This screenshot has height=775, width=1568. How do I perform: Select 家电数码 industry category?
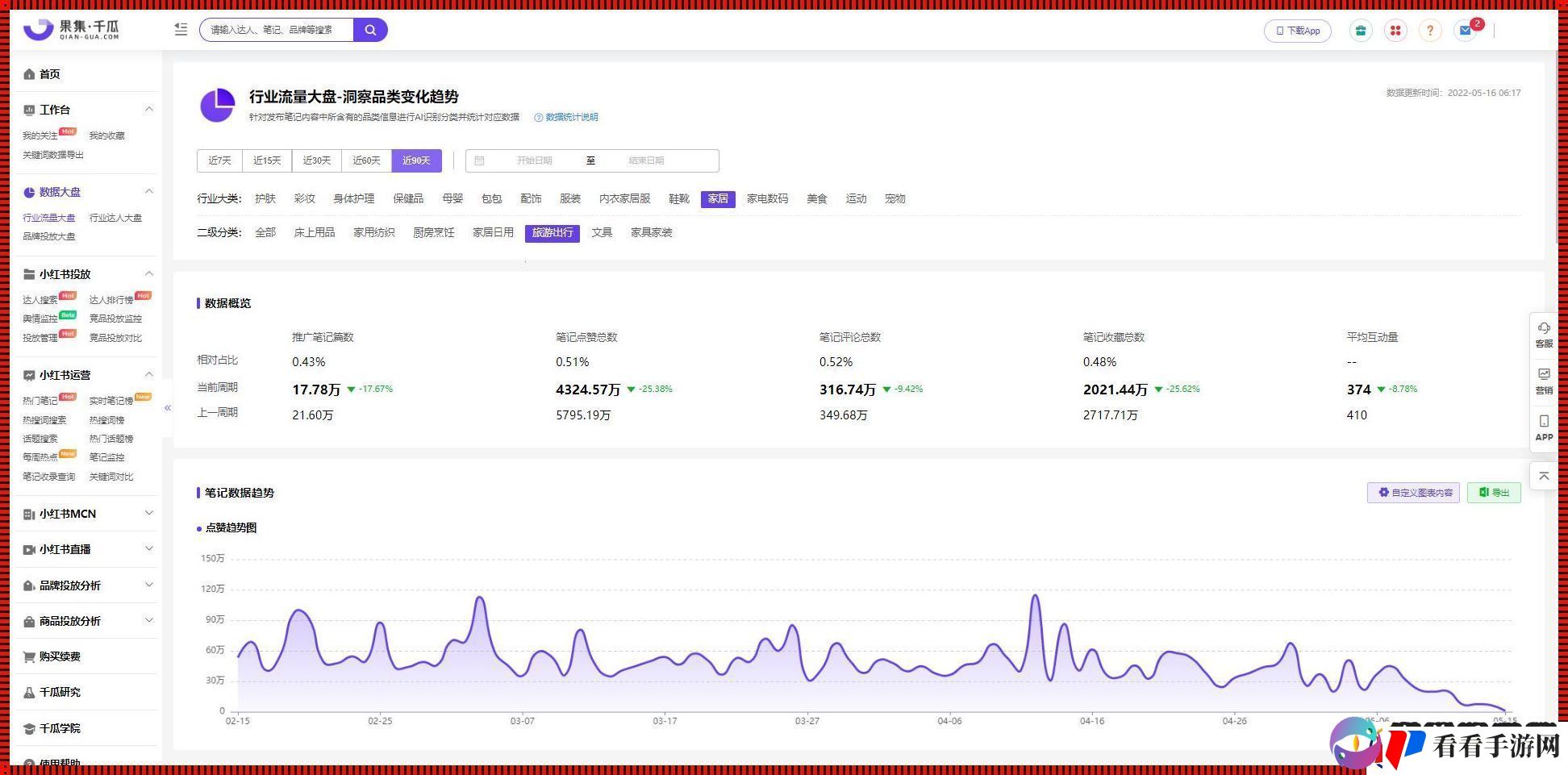pyautogui.click(x=767, y=198)
